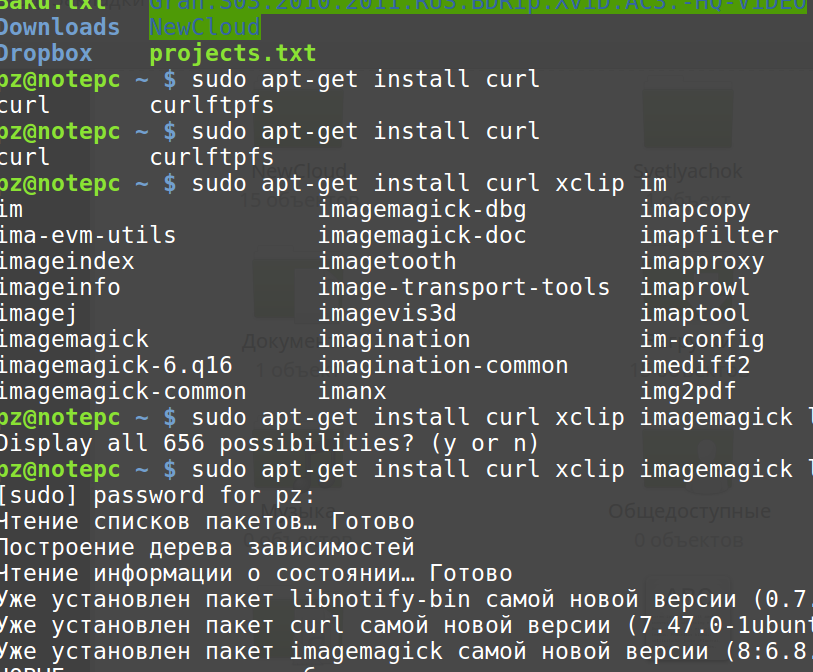Select the imaprowl package suggestion

(x=695, y=288)
